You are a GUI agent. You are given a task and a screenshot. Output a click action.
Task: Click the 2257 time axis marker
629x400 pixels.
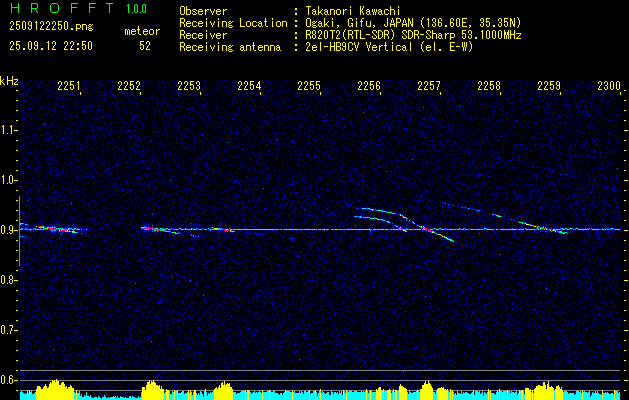coord(429,86)
